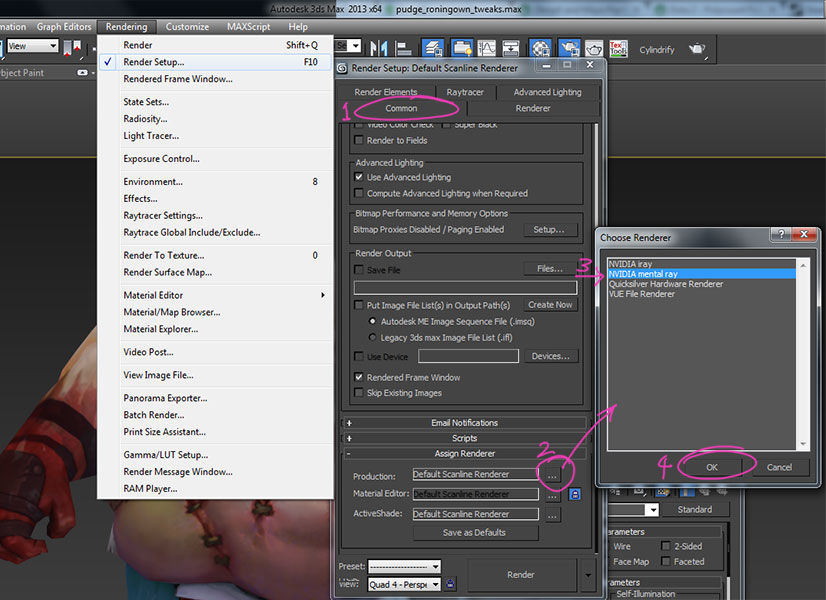Enable Compute Advanced Lighting when Required
The width and height of the screenshot is (826, 600).
click(359, 193)
